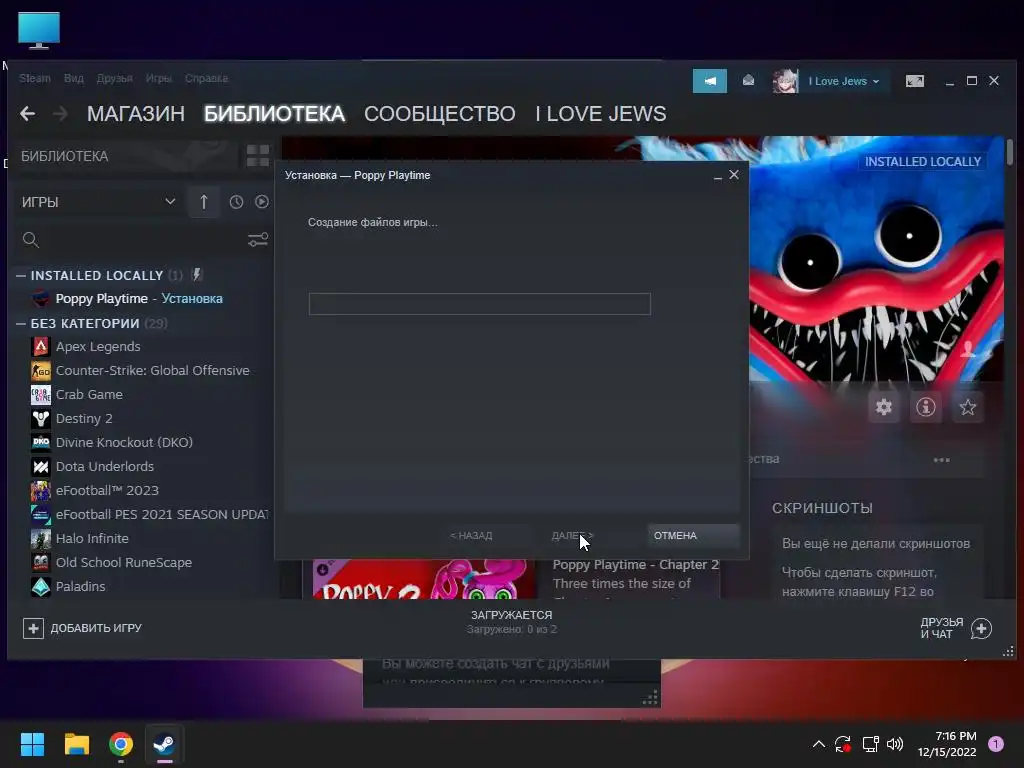
Task: Collapse the Installed Locally category
Action: 21,276
